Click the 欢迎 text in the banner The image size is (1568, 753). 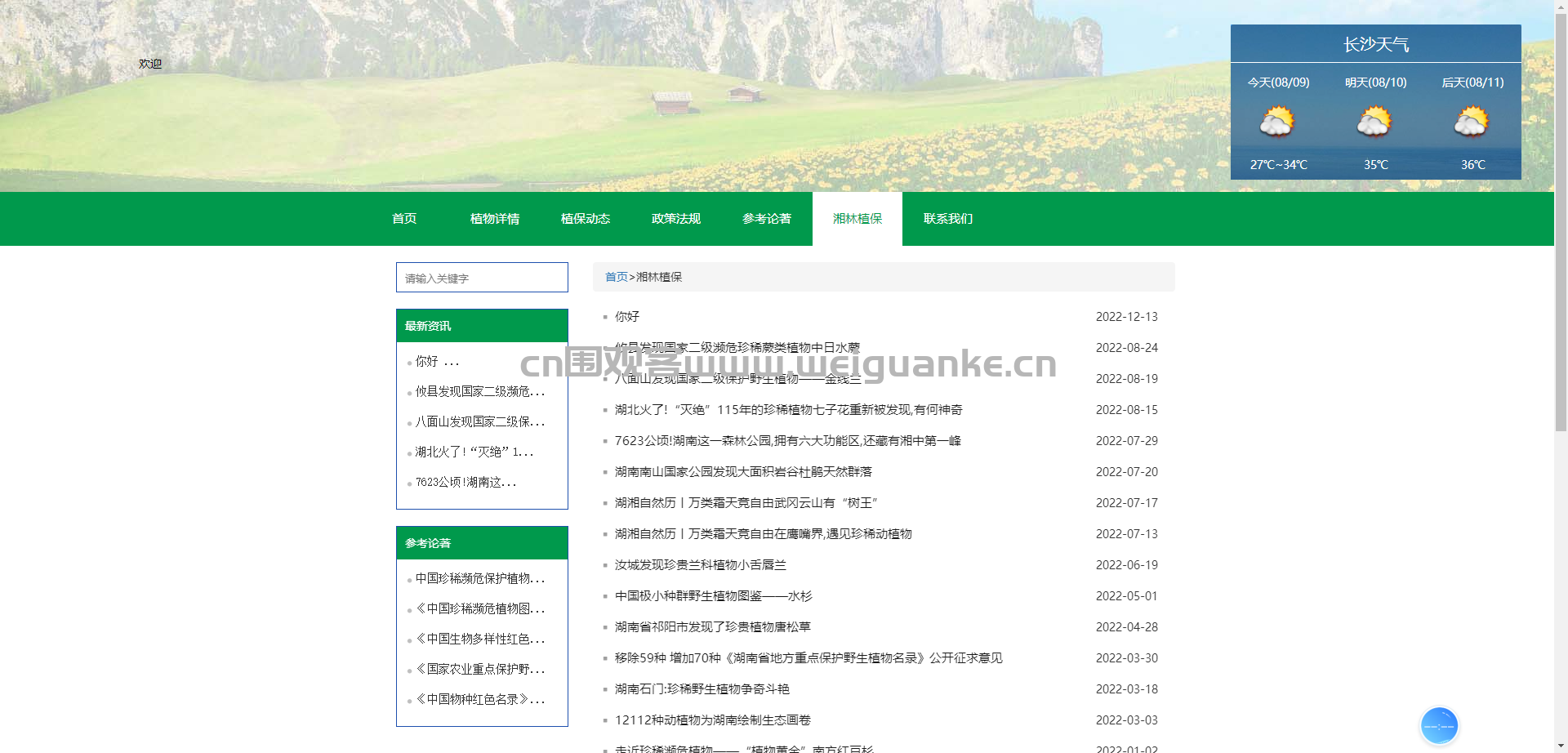[x=150, y=64]
